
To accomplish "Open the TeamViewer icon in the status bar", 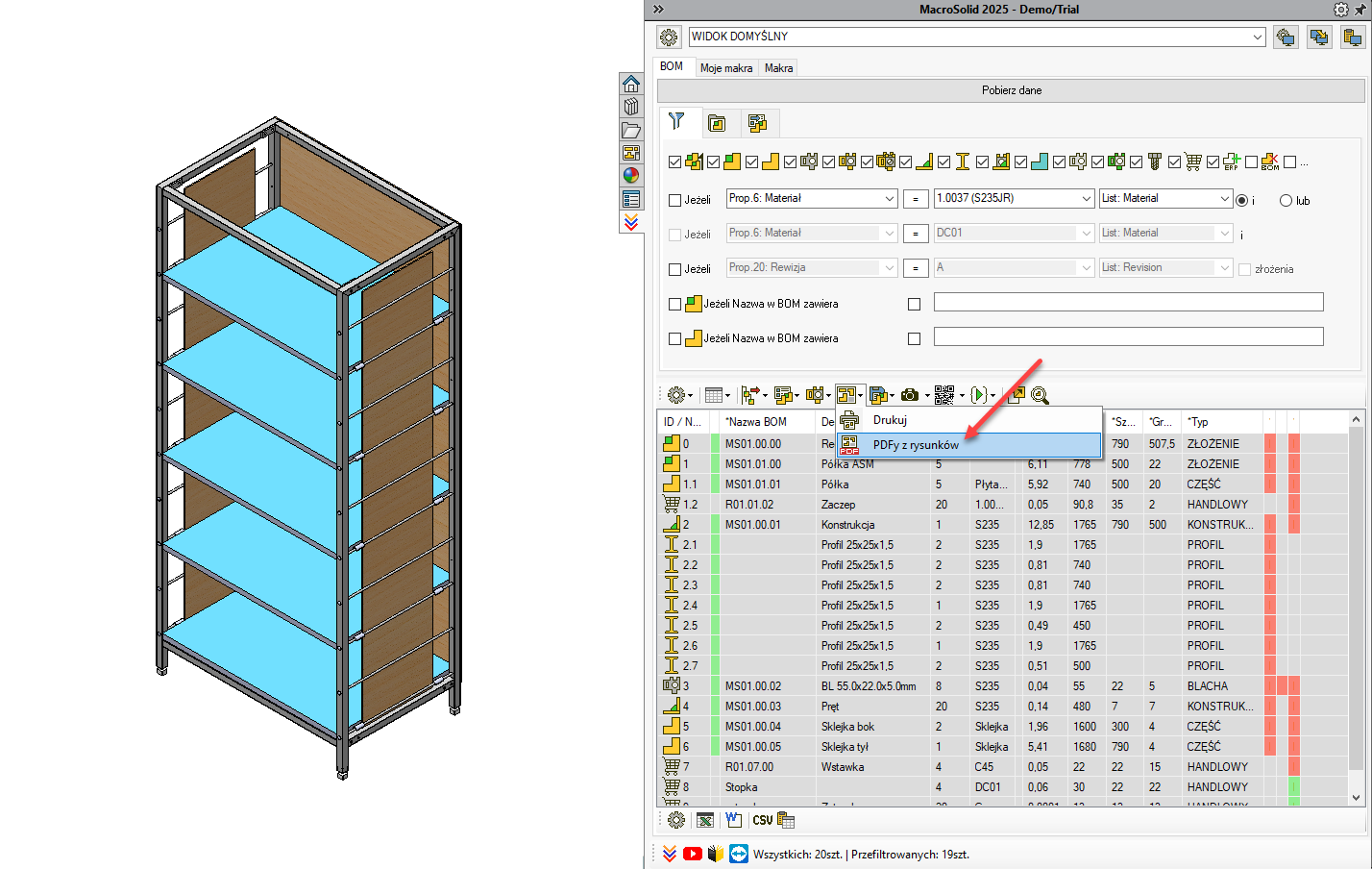I will [739, 854].
